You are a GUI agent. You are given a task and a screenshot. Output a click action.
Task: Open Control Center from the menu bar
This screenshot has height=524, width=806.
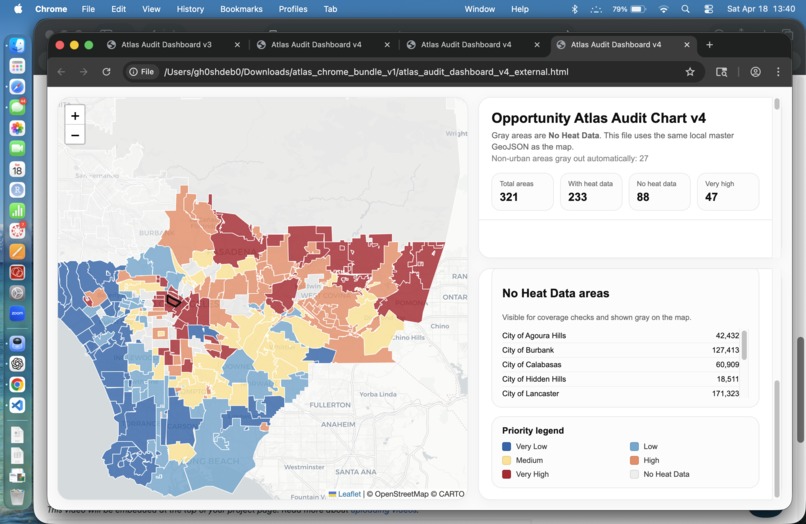(708, 9)
